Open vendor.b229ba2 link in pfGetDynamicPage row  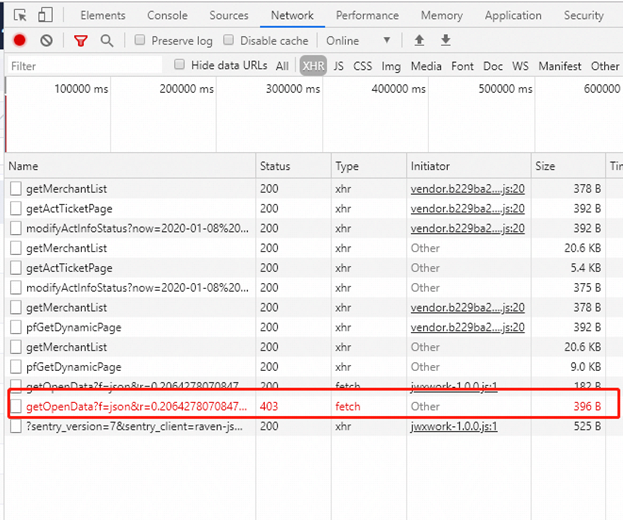click(x=467, y=327)
